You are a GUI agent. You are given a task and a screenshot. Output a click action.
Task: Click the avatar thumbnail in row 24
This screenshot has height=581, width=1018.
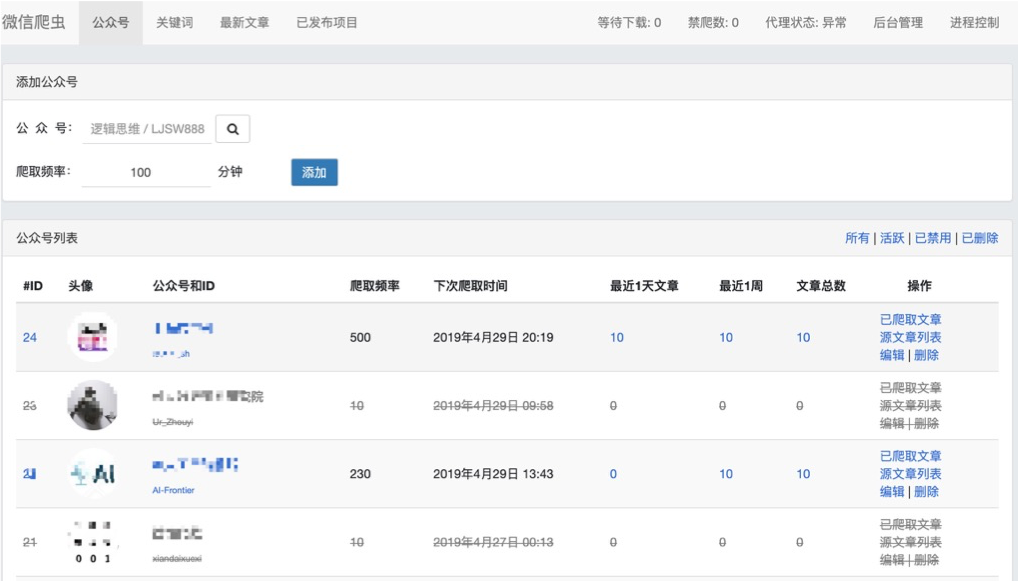click(x=93, y=337)
